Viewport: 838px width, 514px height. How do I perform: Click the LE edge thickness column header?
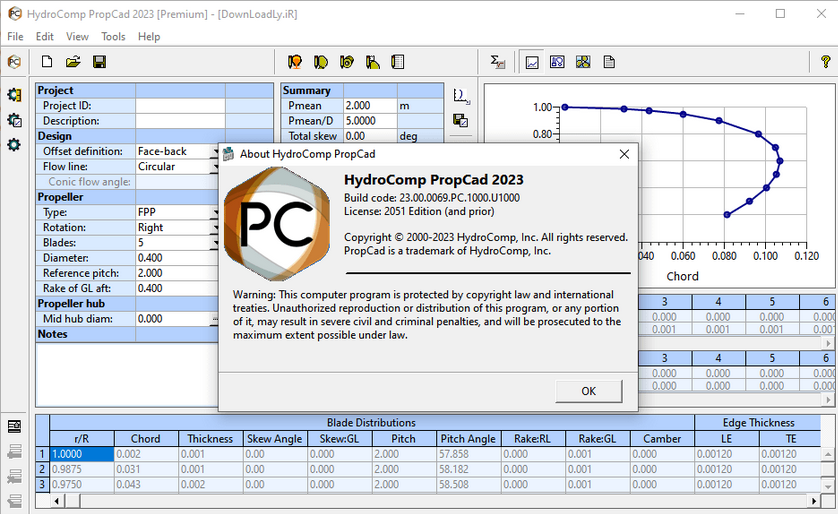point(726,439)
